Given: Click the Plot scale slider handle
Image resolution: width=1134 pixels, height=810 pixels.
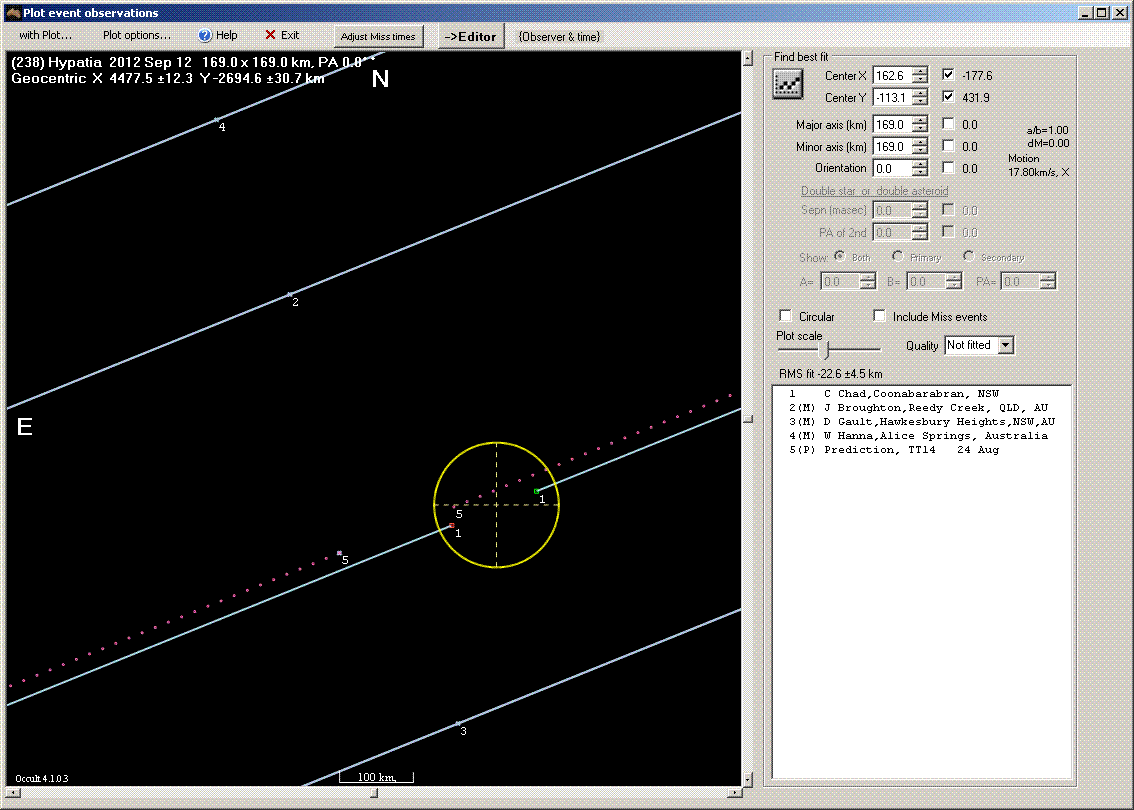Looking at the screenshot, I should click(x=824, y=350).
